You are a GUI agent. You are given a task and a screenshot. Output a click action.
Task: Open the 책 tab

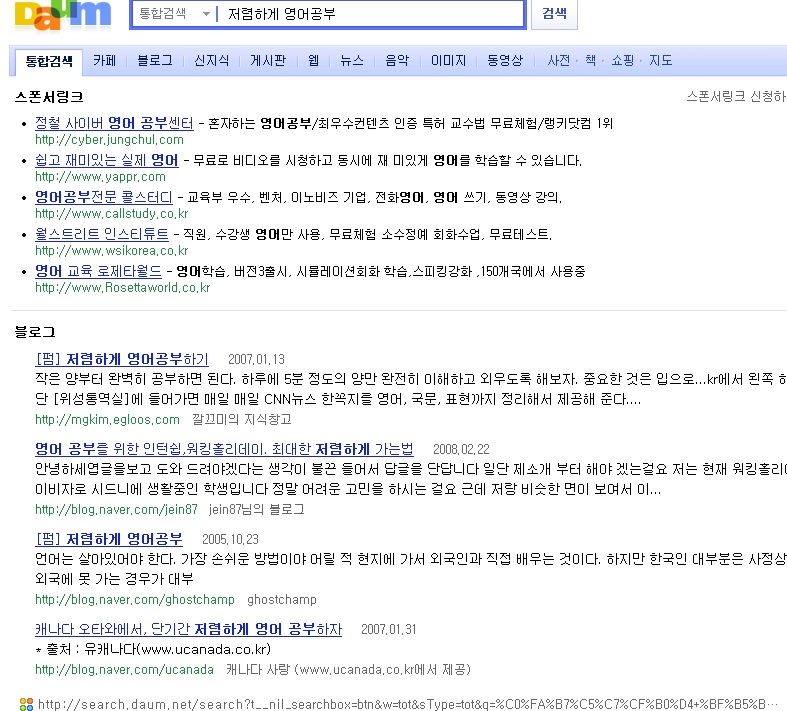(x=590, y=61)
